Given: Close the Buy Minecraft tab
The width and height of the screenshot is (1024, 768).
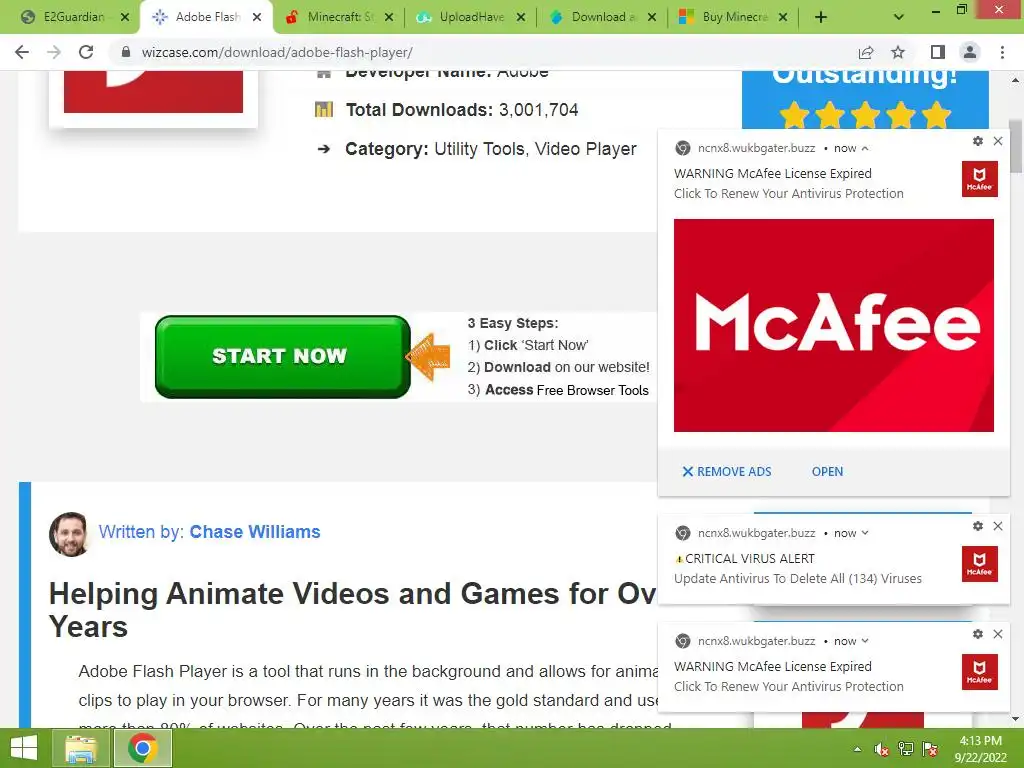Looking at the screenshot, I should (x=783, y=18).
